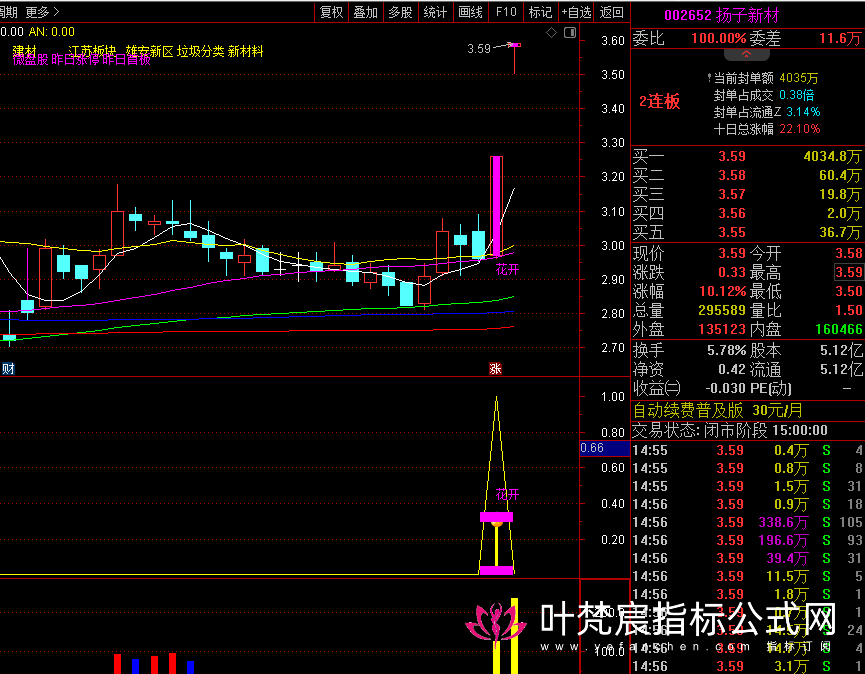Screen dimensions: 865x674
Task: Click the 买二 price 3.58
Action: pos(732,175)
